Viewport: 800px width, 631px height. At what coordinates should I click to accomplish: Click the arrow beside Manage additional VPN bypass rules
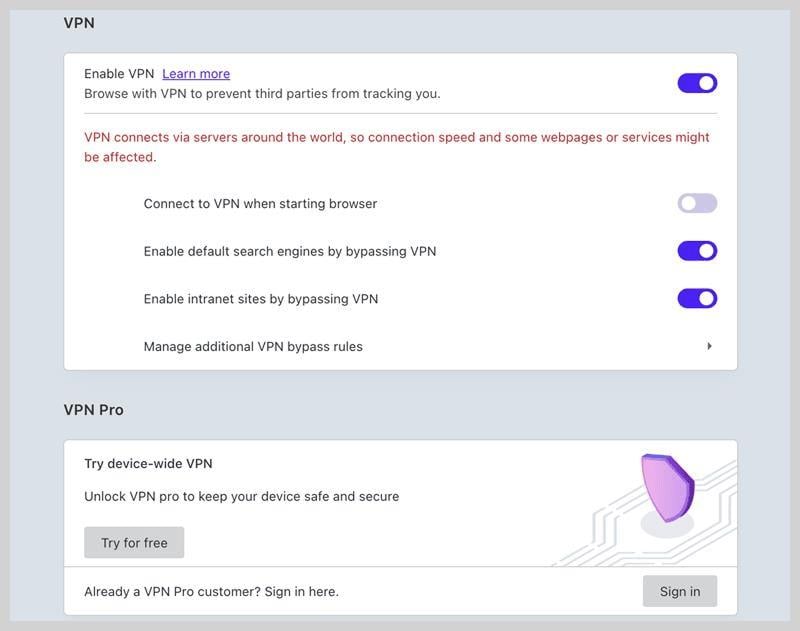pyautogui.click(x=709, y=346)
